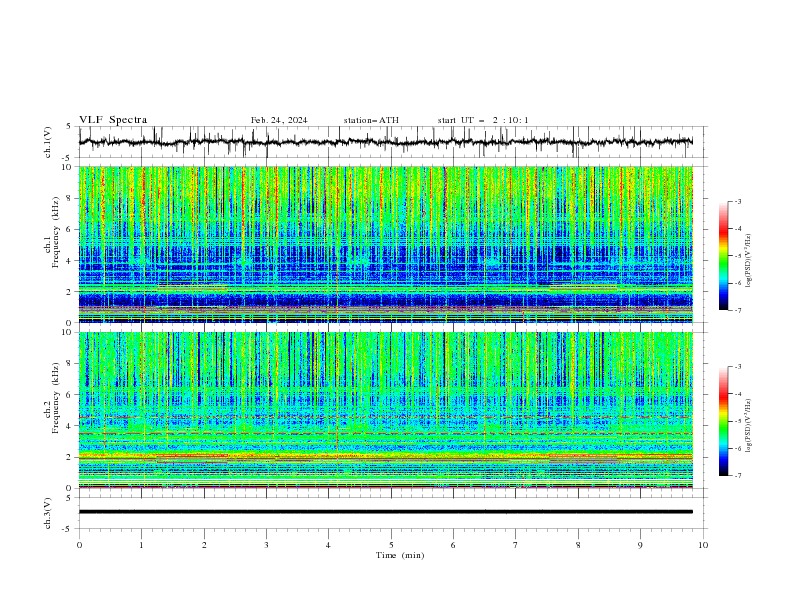The image size is (792, 612).
Task: Click the "8" kHz tick of ch.1 spectrogram
Action: pos(71,198)
